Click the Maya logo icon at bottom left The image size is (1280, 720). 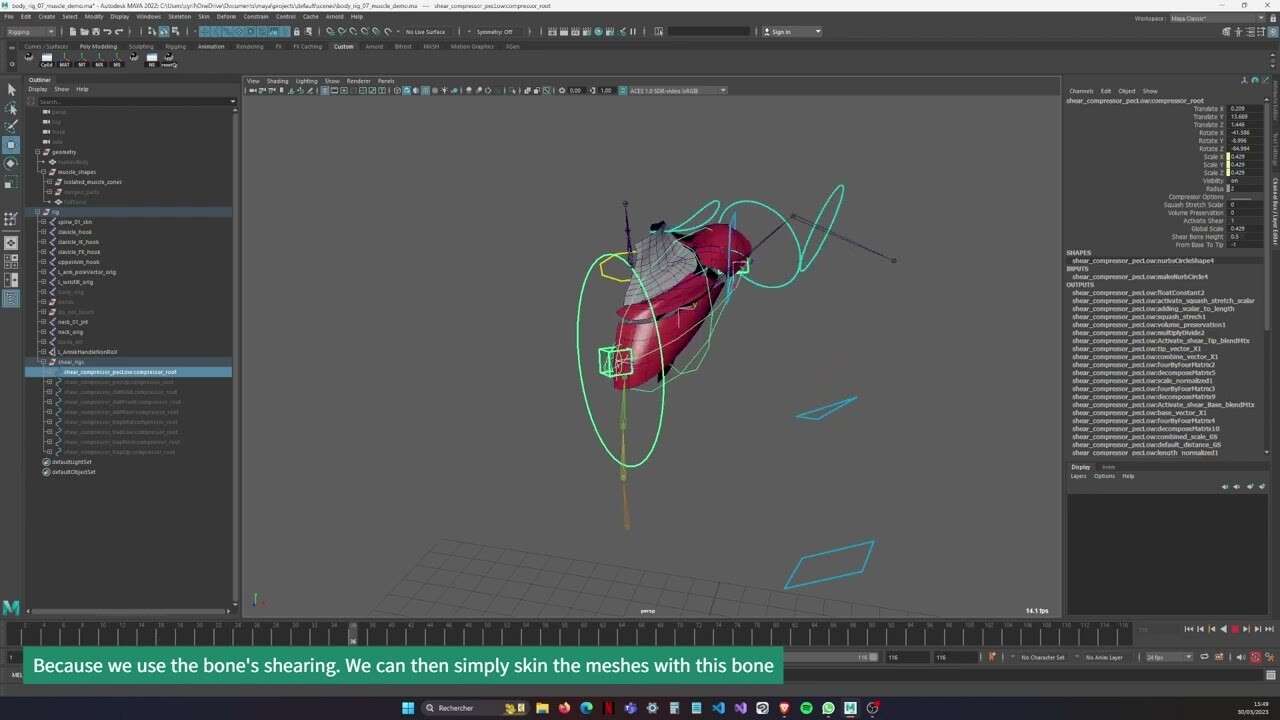pos(12,607)
